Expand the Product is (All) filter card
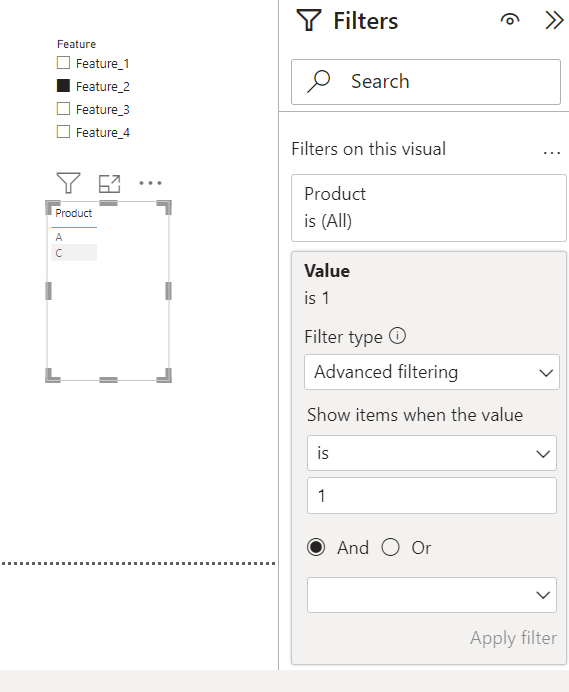Screen dimensions: 569x692 429,208
